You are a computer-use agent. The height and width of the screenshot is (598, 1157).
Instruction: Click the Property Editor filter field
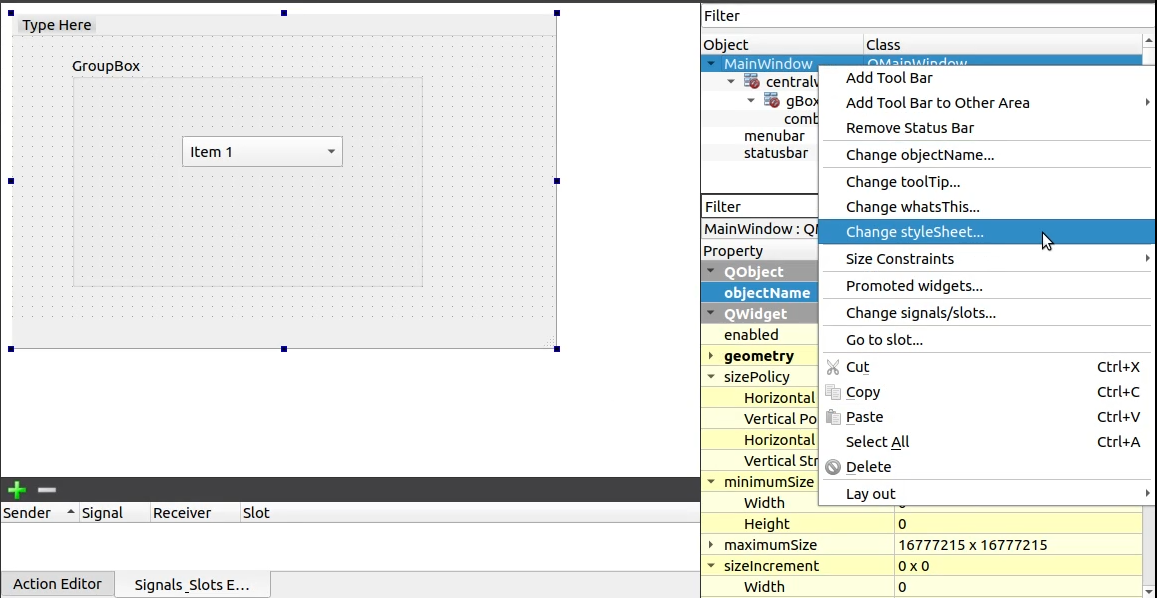760,207
